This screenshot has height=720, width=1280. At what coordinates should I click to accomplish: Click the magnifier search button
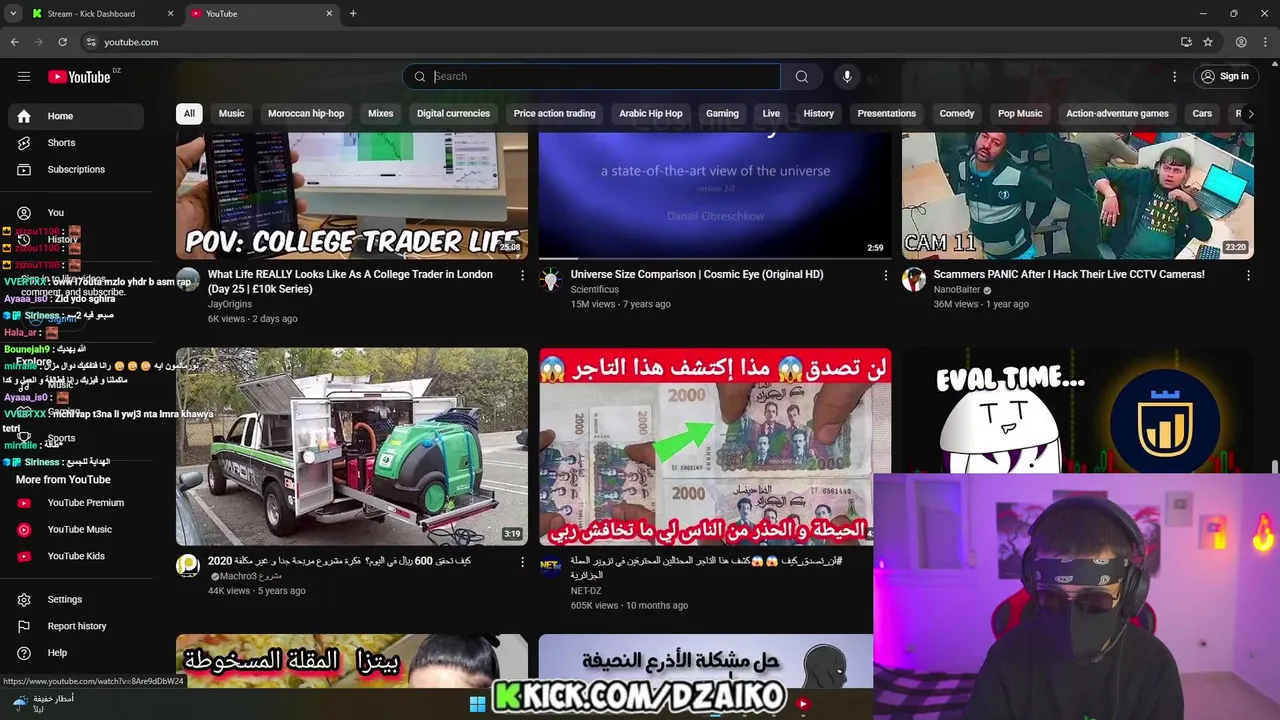pyautogui.click(x=801, y=76)
